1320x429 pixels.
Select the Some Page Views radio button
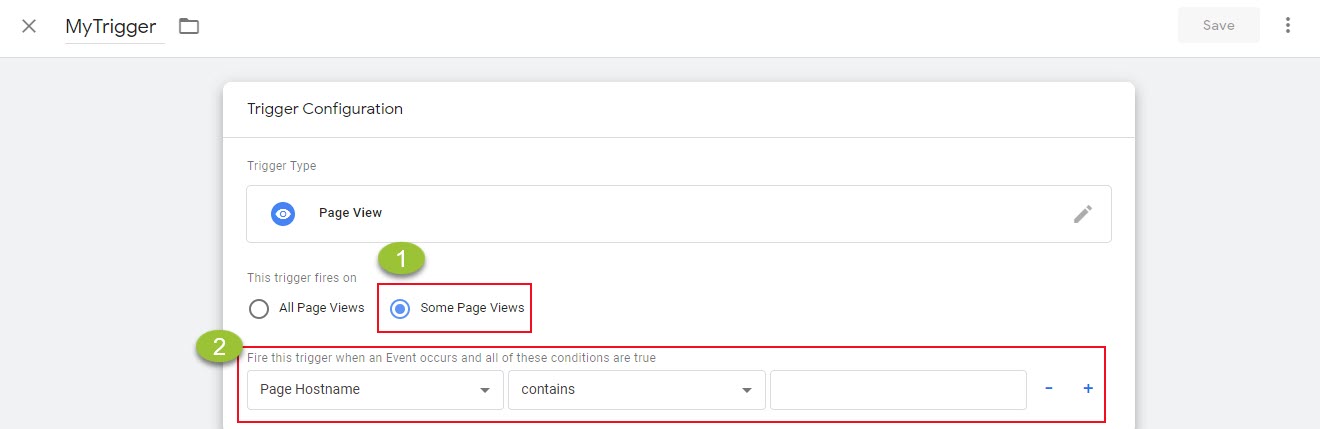click(401, 308)
